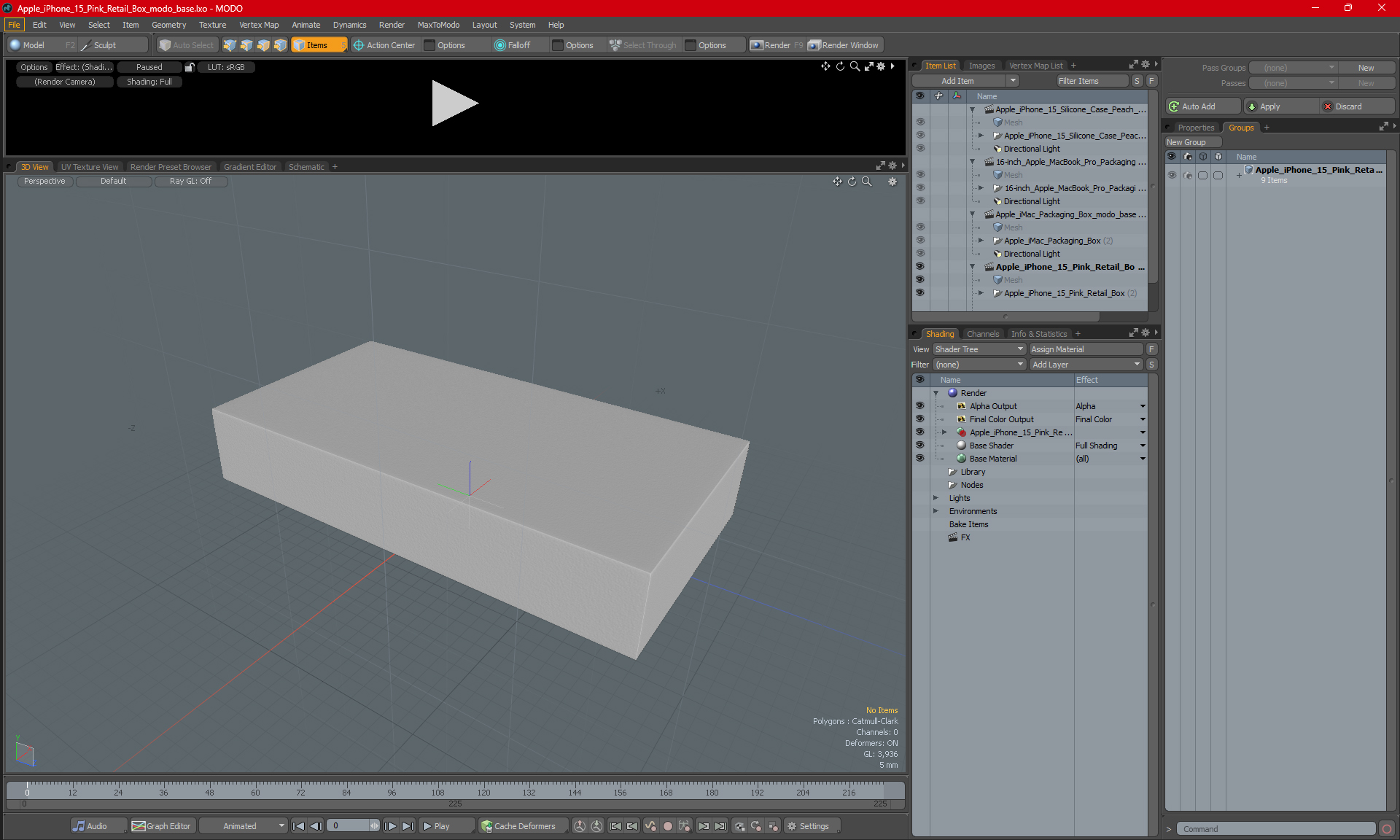
Task: Click the Sculpt mode icon
Action: [x=86, y=45]
